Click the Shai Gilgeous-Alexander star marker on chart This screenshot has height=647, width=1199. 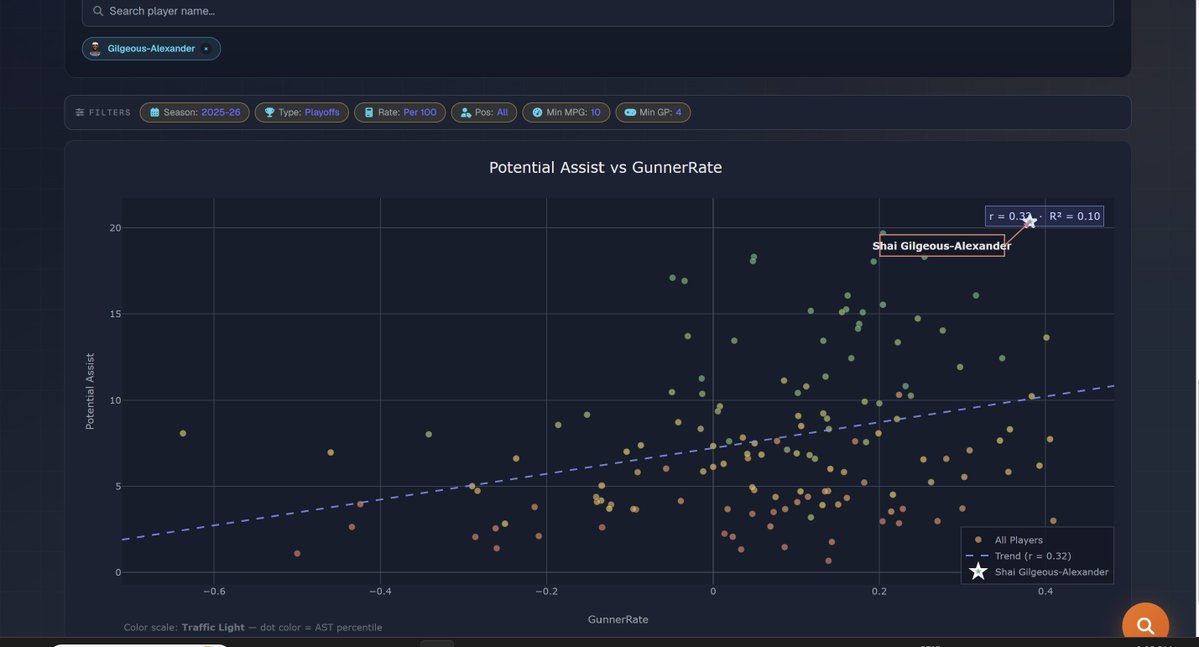[x=1029, y=222]
